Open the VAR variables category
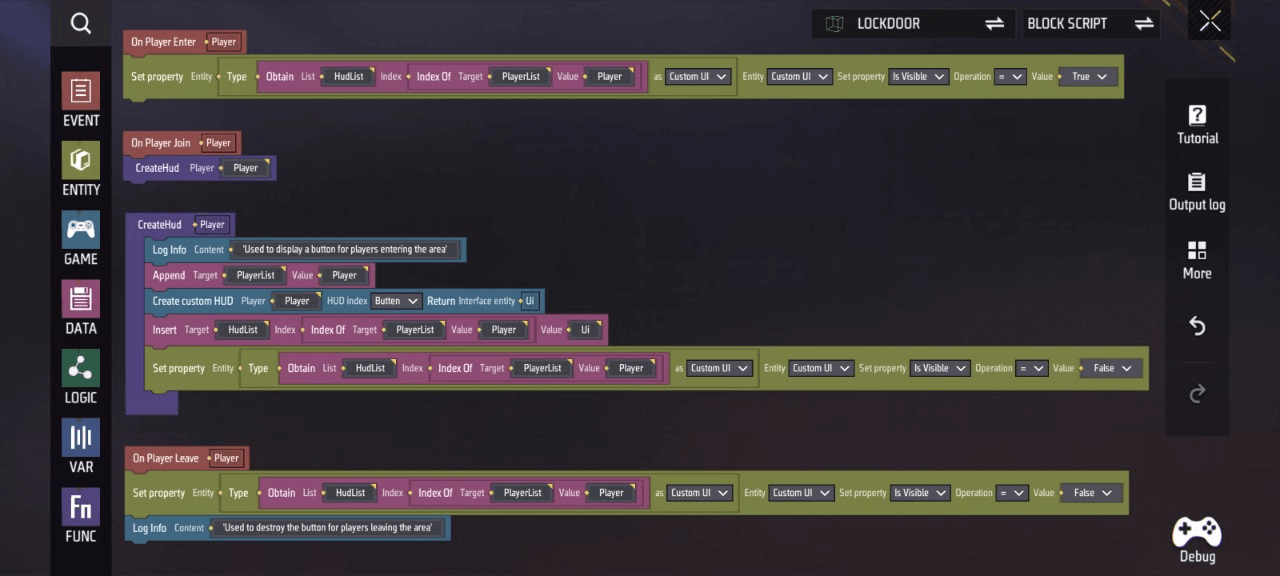Viewport: 1280px width, 576px height. click(81, 446)
